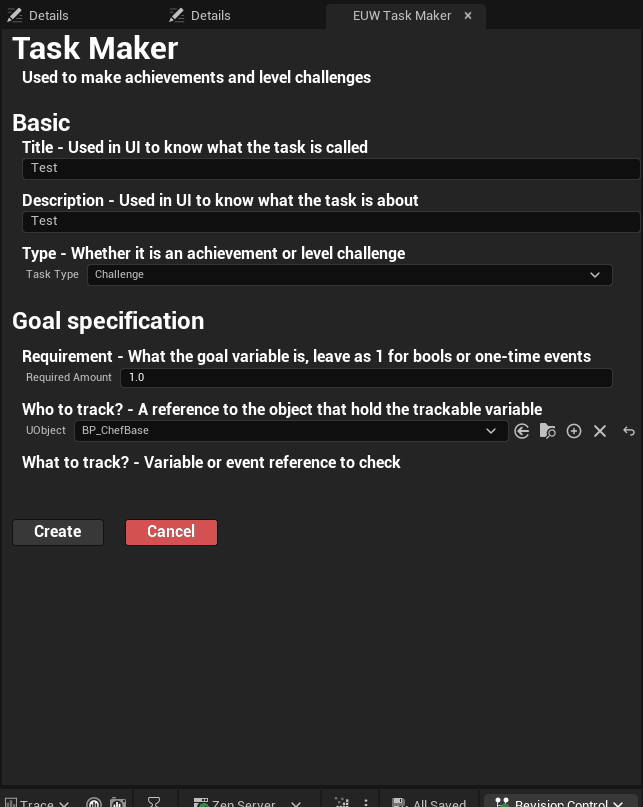Click the All Saved disk icon
Image resolution: width=643 pixels, height=807 pixels.
click(x=398, y=802)
